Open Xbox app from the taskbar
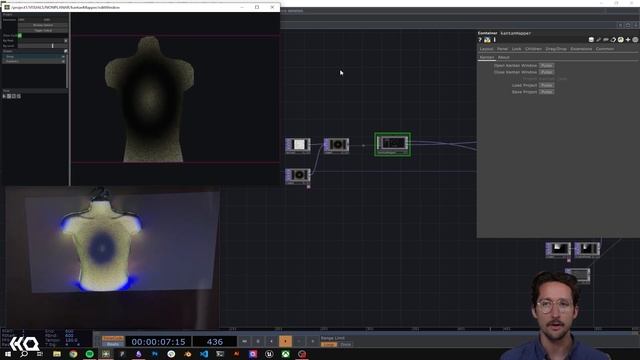 (x=285, y=354)
